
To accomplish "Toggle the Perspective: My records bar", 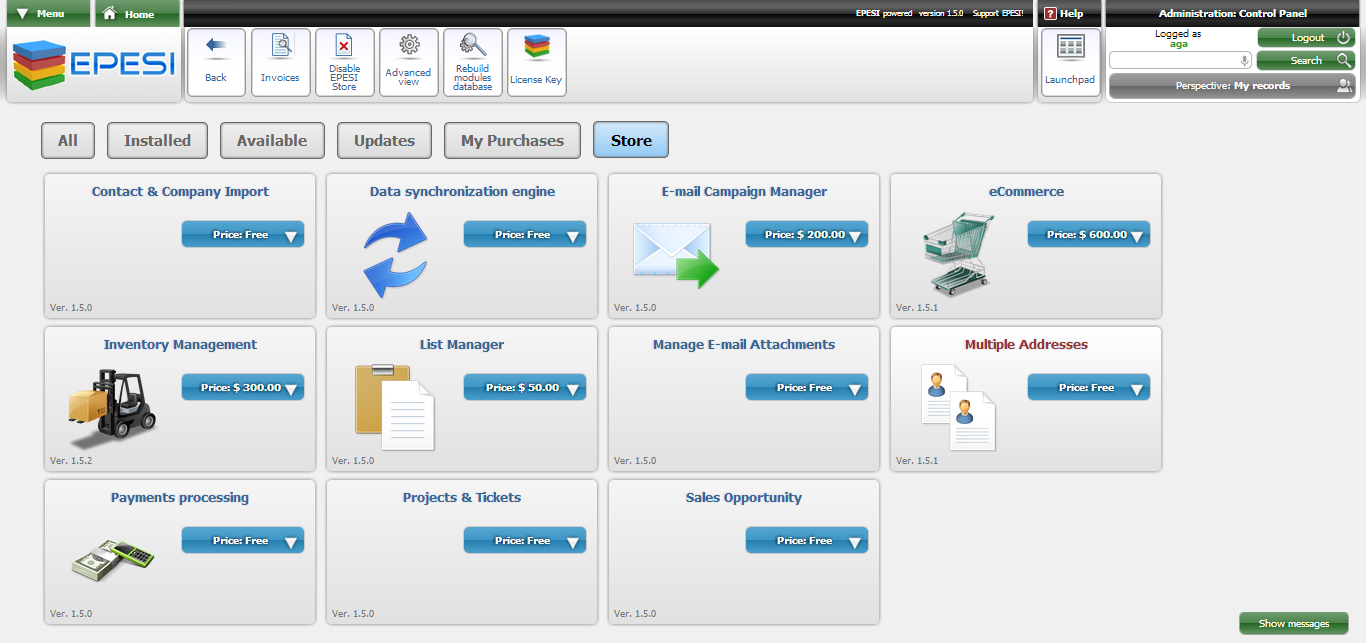I will click(1231, 86).
